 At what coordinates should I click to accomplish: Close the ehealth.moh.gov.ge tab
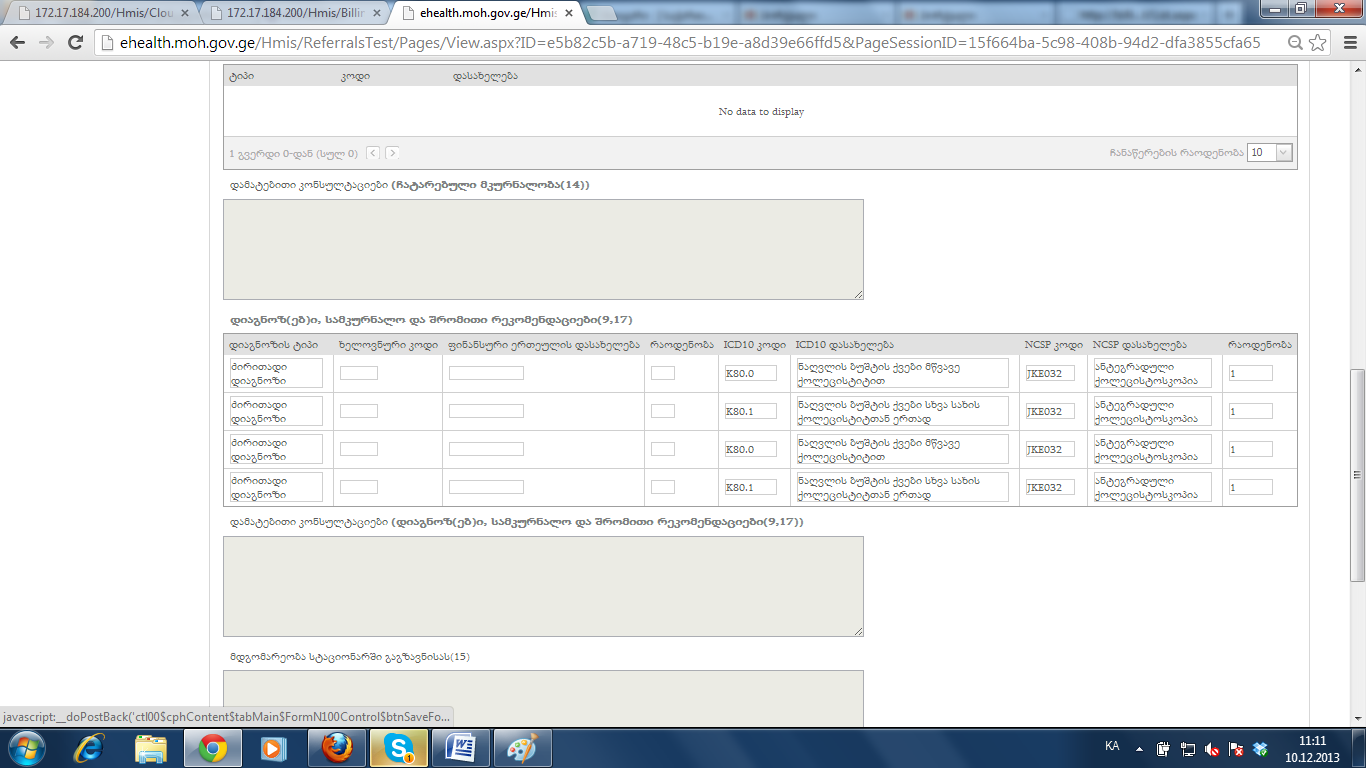(567, 14)
